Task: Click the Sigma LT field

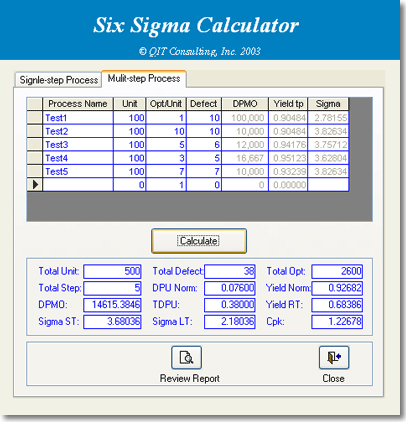Action: pos(230,322)
